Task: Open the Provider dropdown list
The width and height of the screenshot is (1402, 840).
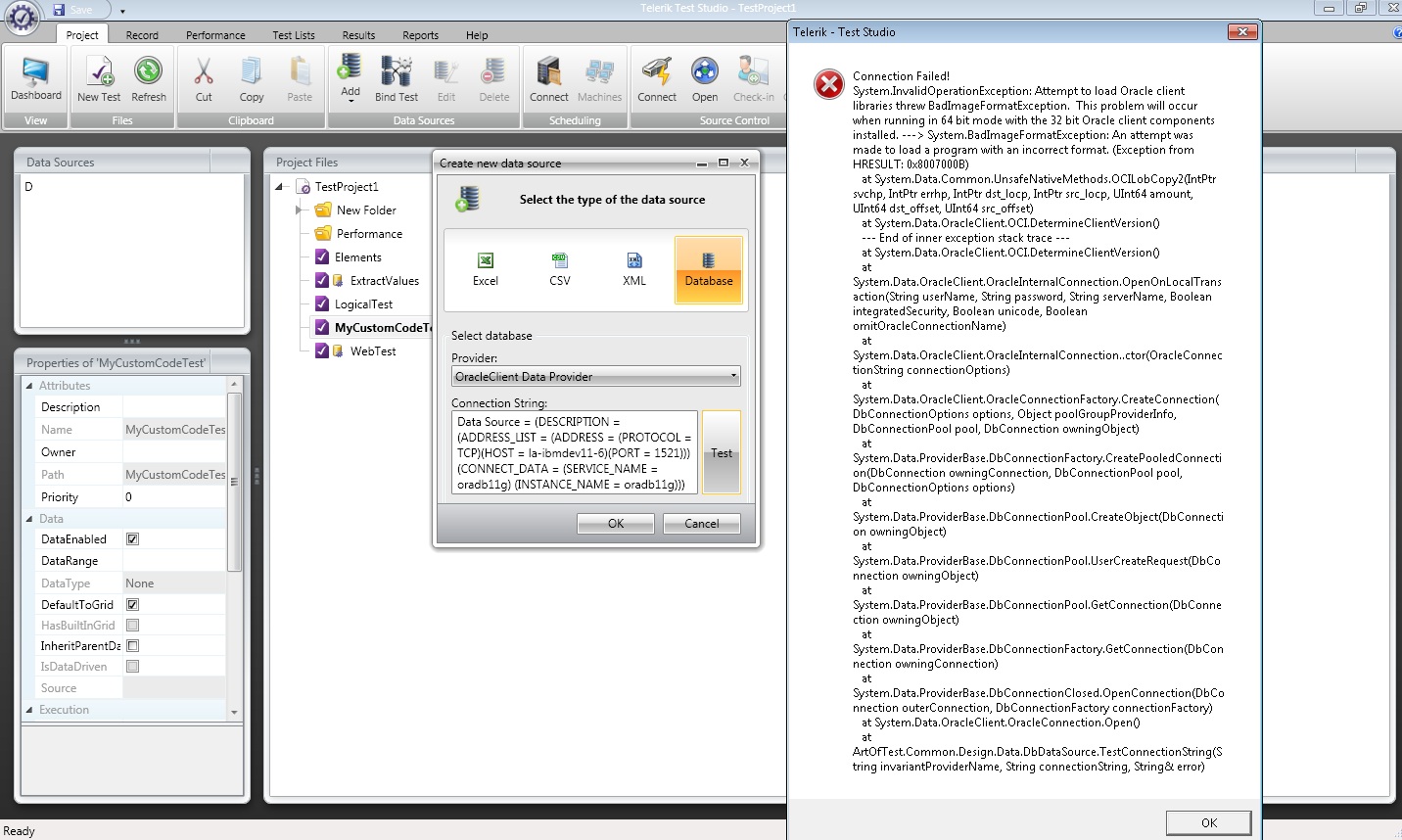Action: [x=595, y=376]
